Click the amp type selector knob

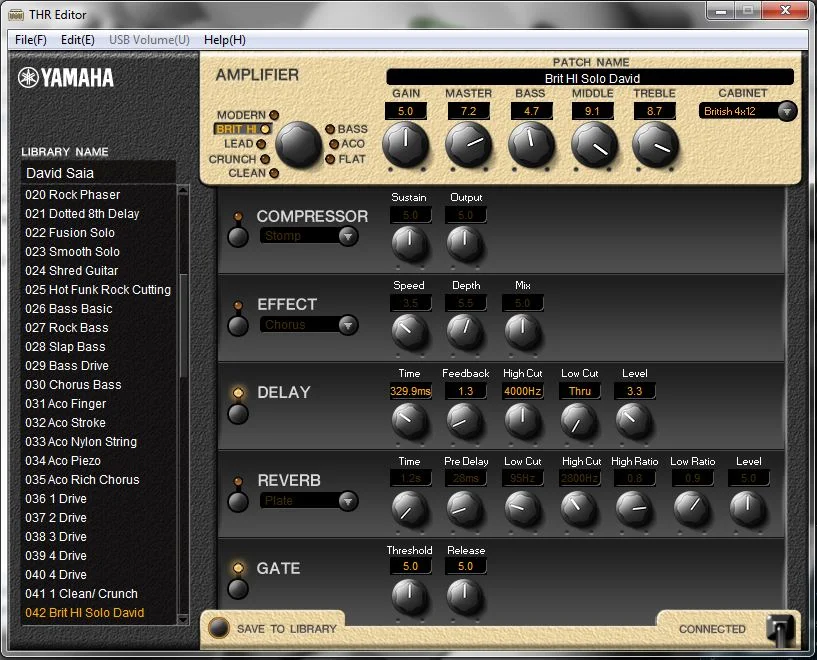point(298,146)
